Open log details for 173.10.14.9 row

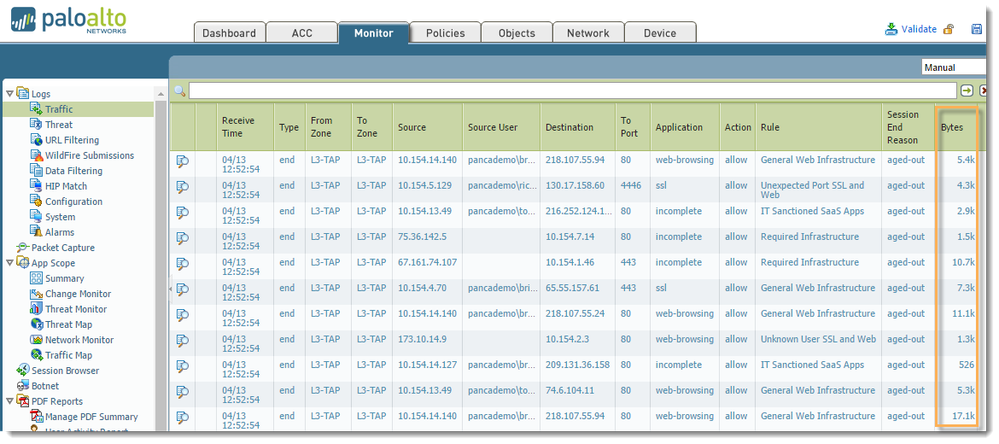pos(182,340)
